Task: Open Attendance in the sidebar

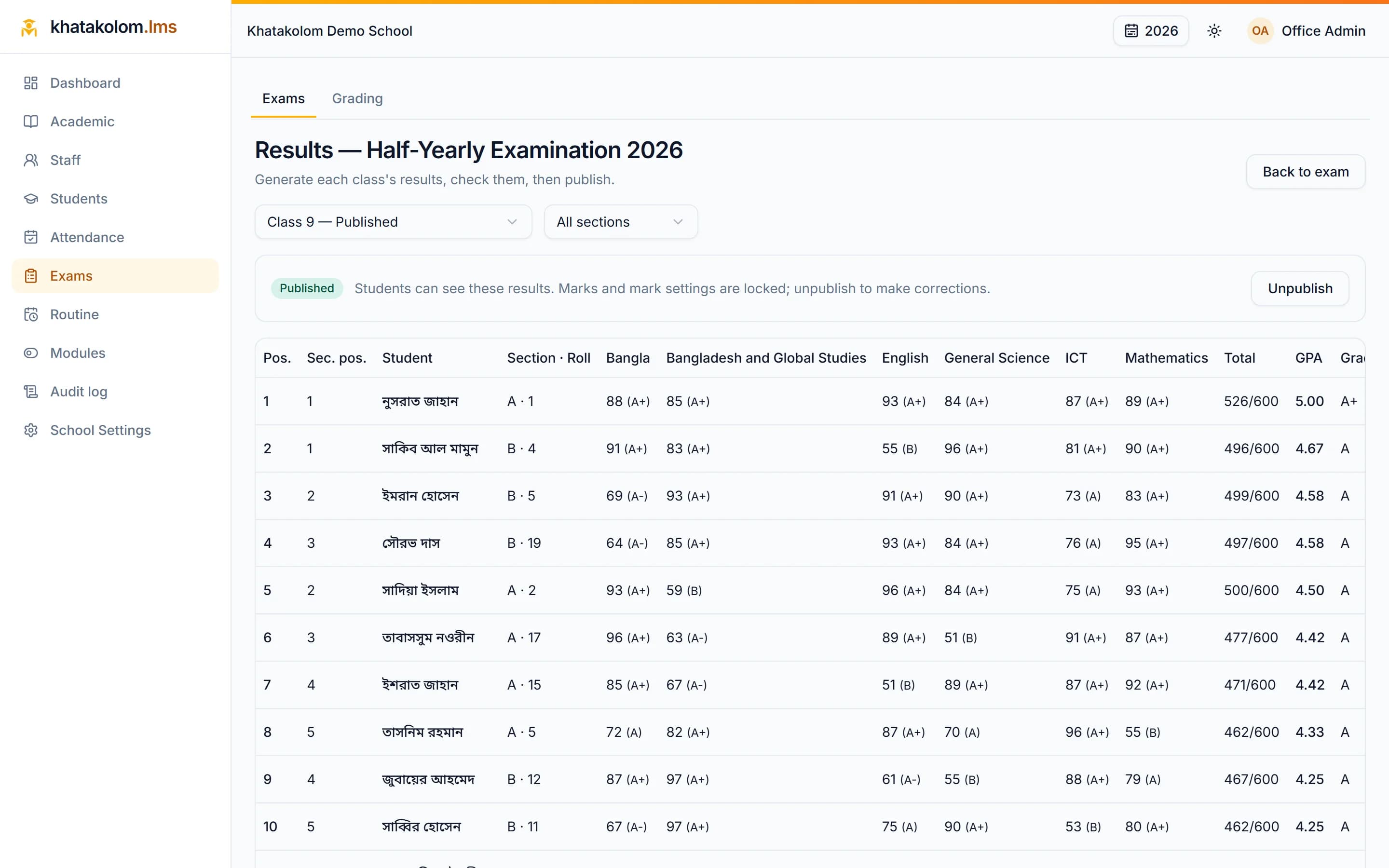Action: [x=115, y=237]
